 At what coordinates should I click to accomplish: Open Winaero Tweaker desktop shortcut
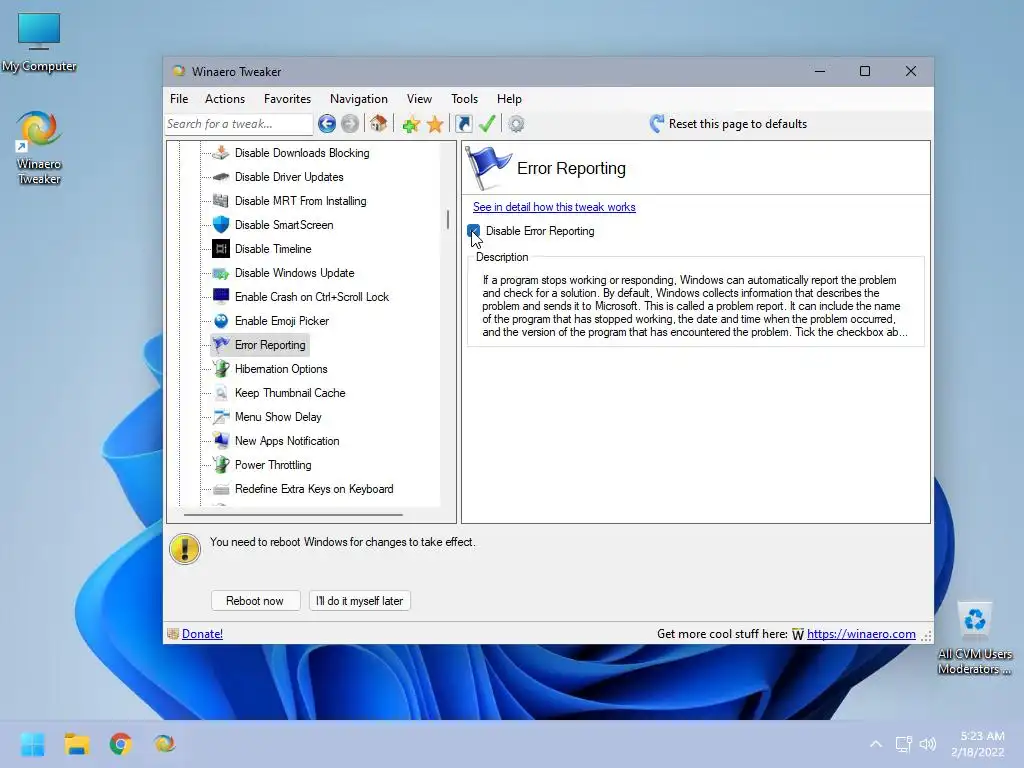point(39,148)
